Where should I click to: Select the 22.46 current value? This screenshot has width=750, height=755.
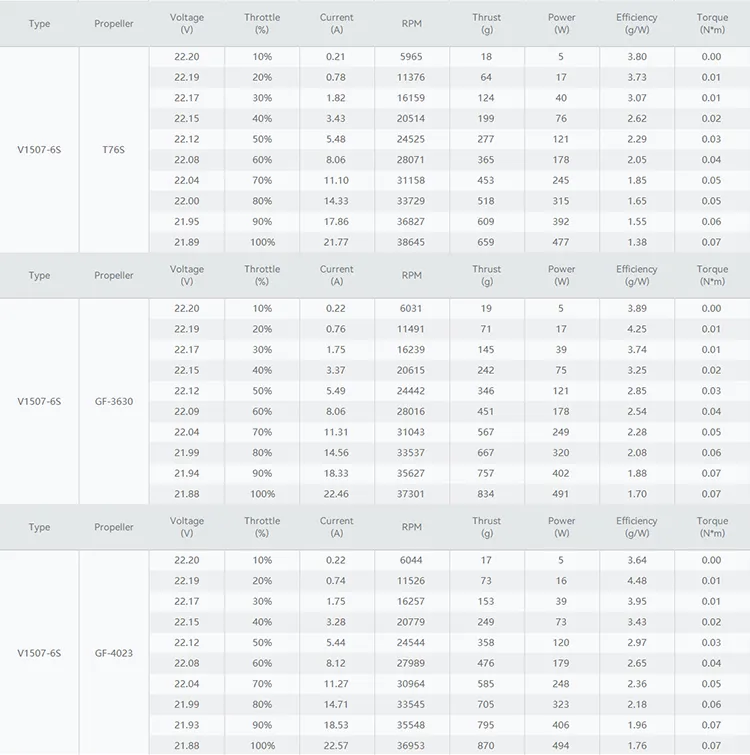pyautogui.click(x=336, y=494)
